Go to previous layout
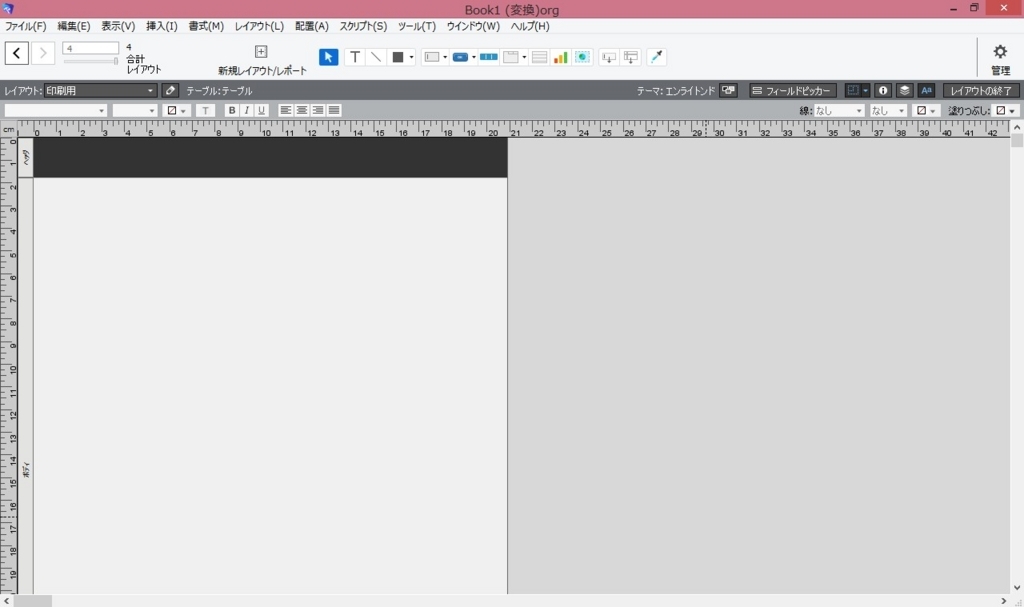The width and height of the screenshot is (1024, 607). (x=17, y=53)
